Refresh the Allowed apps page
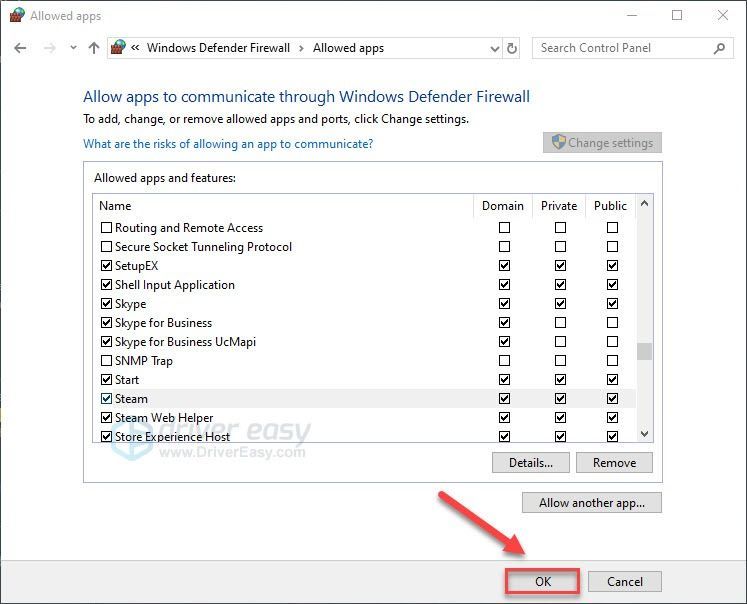 pos(511,48)
